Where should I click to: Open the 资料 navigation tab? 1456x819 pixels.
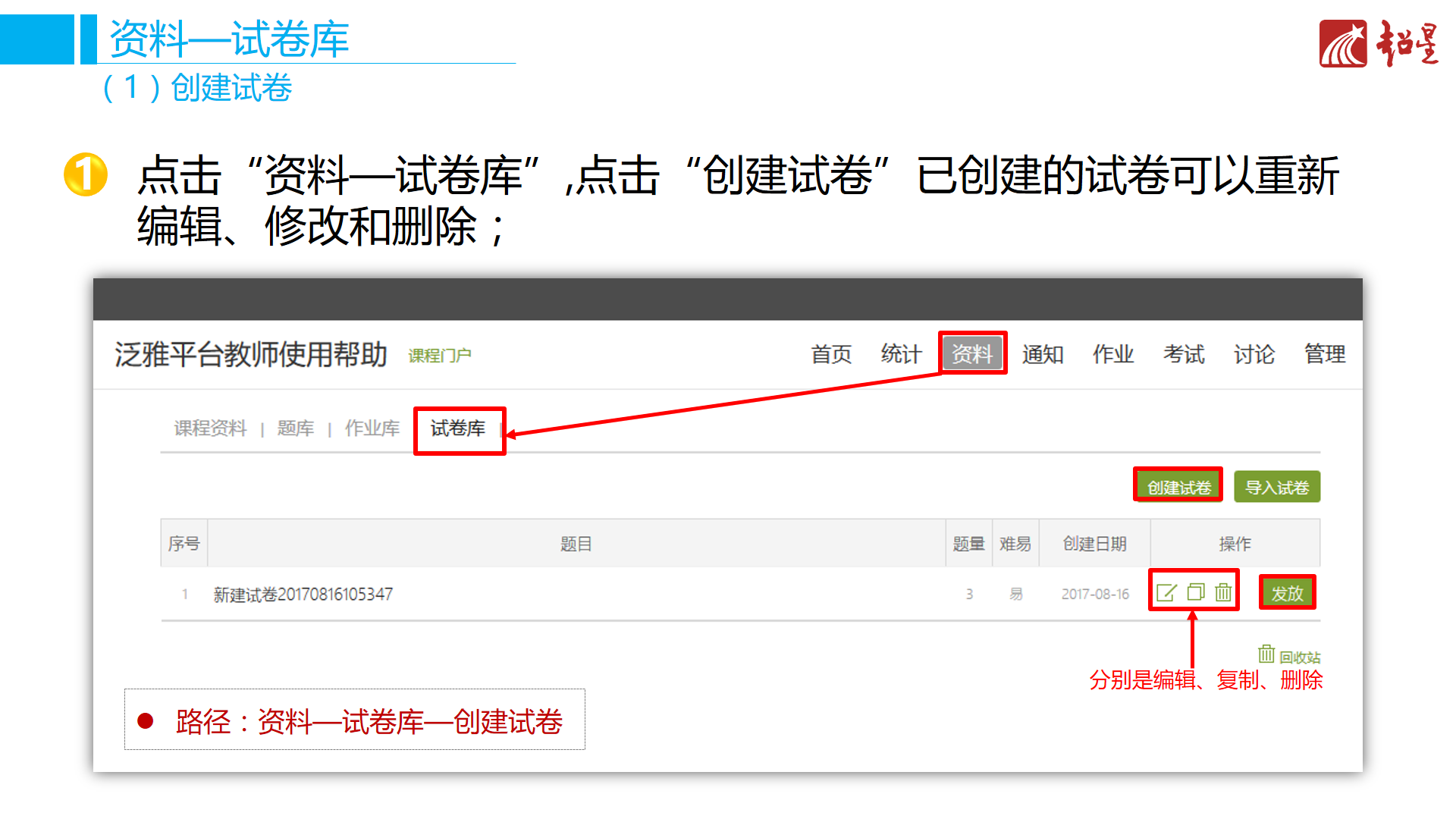tap(972, 354)
